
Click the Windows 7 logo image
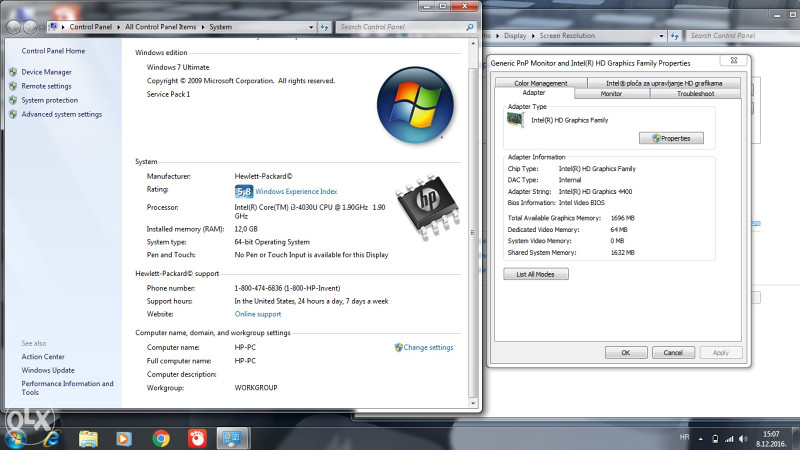pyautogui.click(x=415, y=105)
